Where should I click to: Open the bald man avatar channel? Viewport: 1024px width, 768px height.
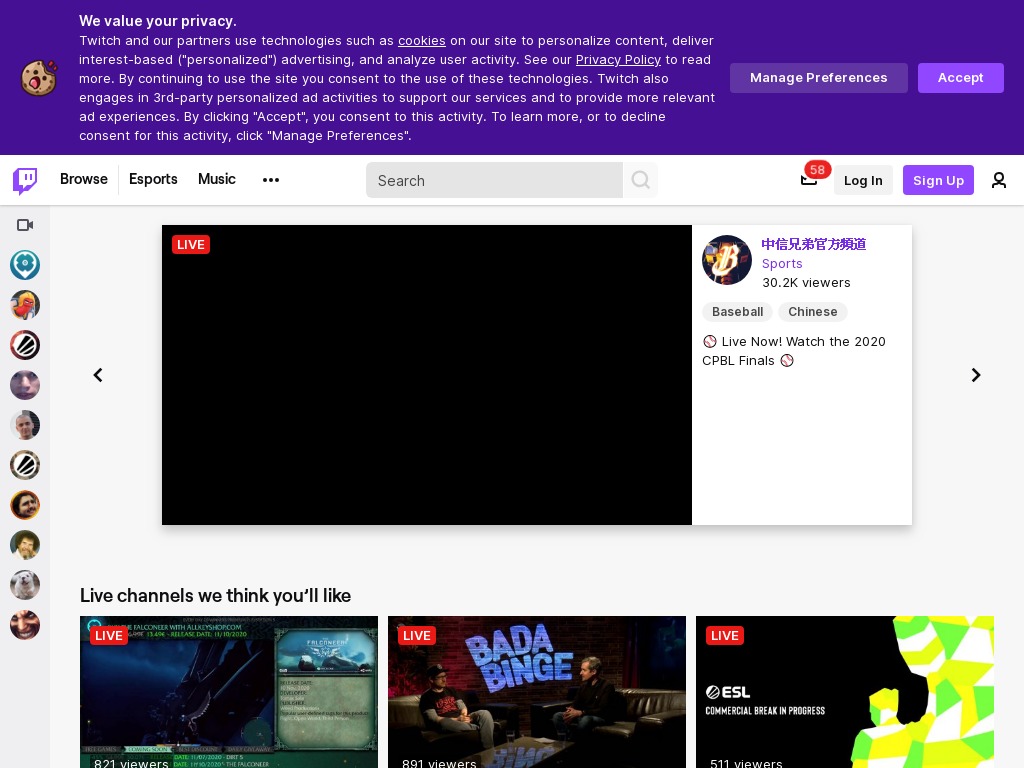(25, 425)
